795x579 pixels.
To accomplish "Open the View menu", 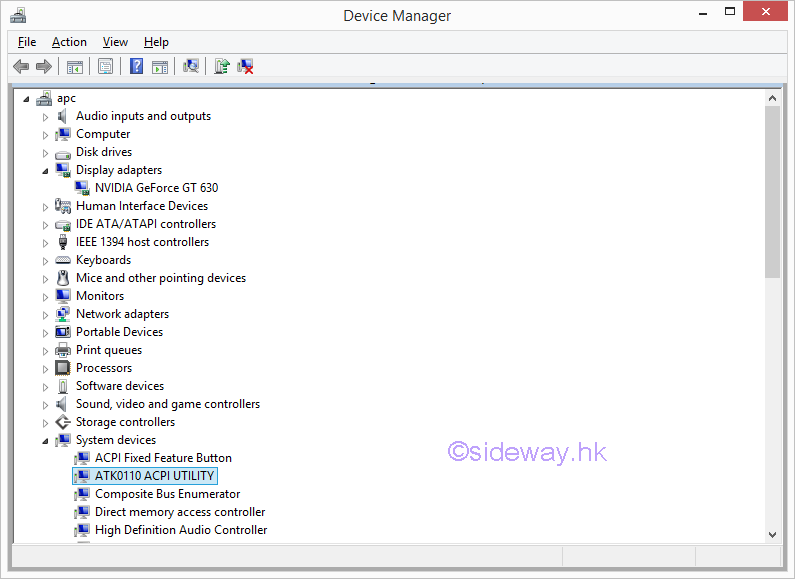I will pyautogui.click(x=115, y=42).
